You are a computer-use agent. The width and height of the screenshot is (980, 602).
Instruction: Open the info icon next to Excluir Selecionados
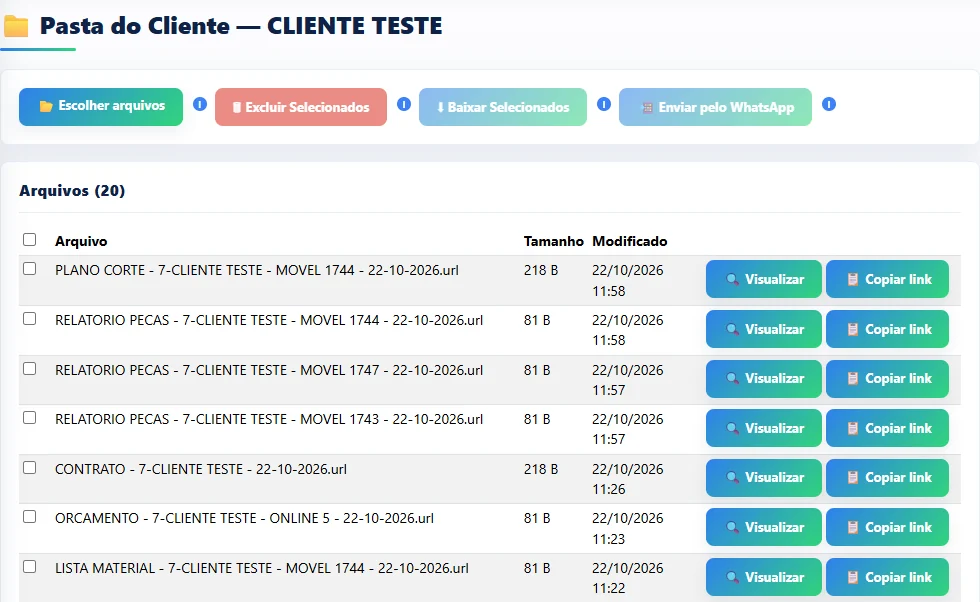click(x=404, y=104)
